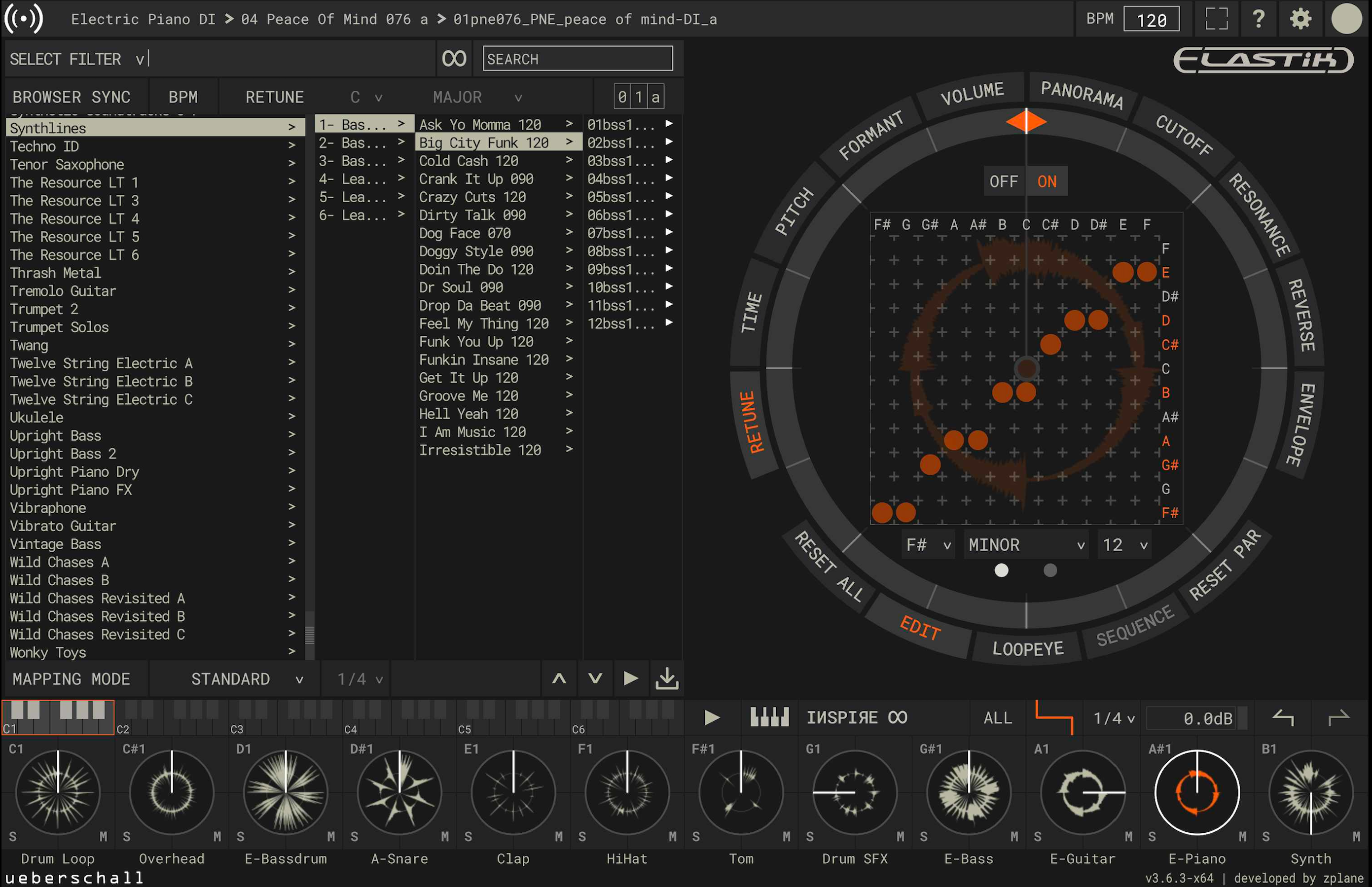Switch to the SEQUENCE tab
1372x887 pixels.
[1134, 626]
